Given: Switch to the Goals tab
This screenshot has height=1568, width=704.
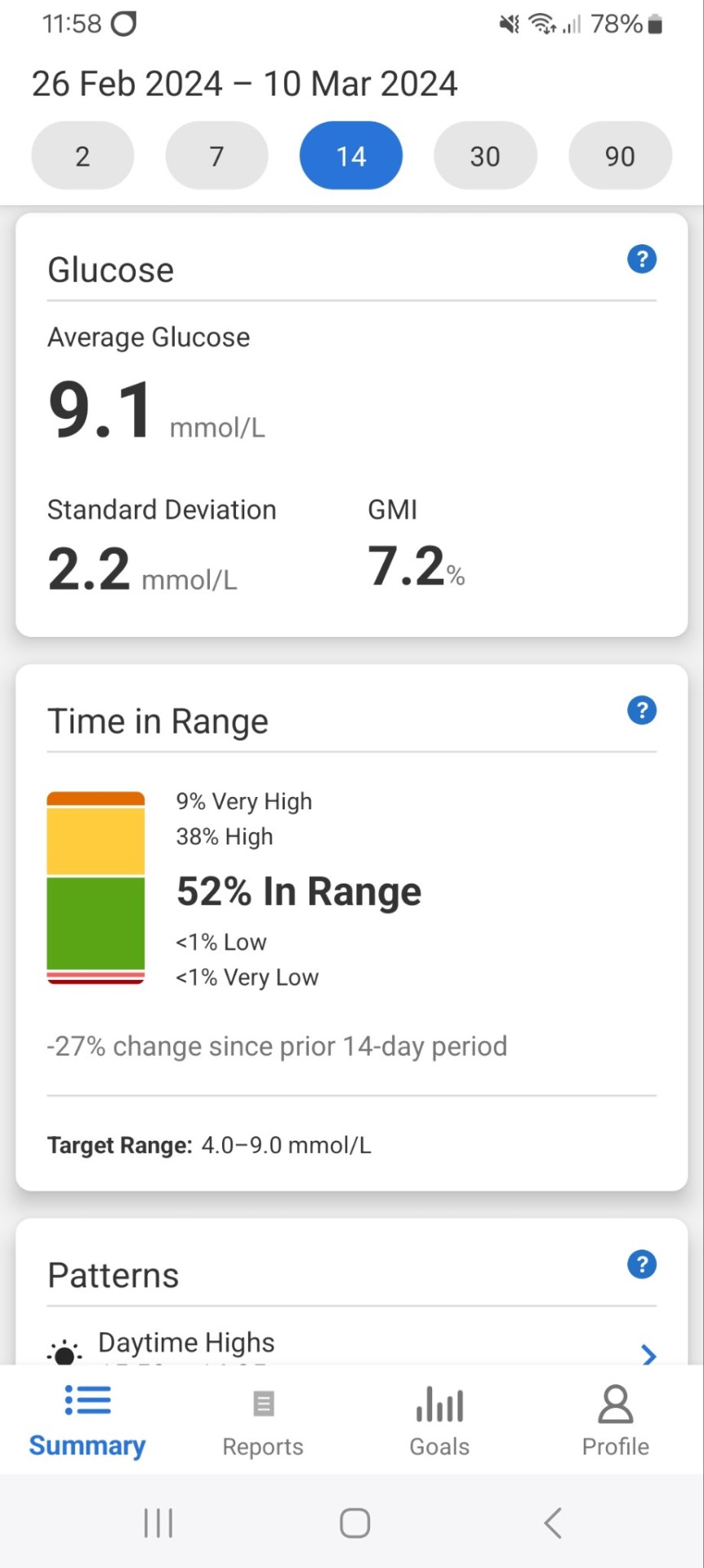Looking at the screenshot, I should 439,1420.
